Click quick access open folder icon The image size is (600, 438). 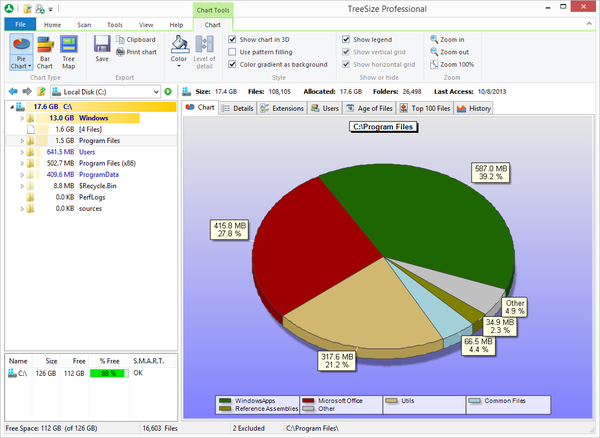27,8
